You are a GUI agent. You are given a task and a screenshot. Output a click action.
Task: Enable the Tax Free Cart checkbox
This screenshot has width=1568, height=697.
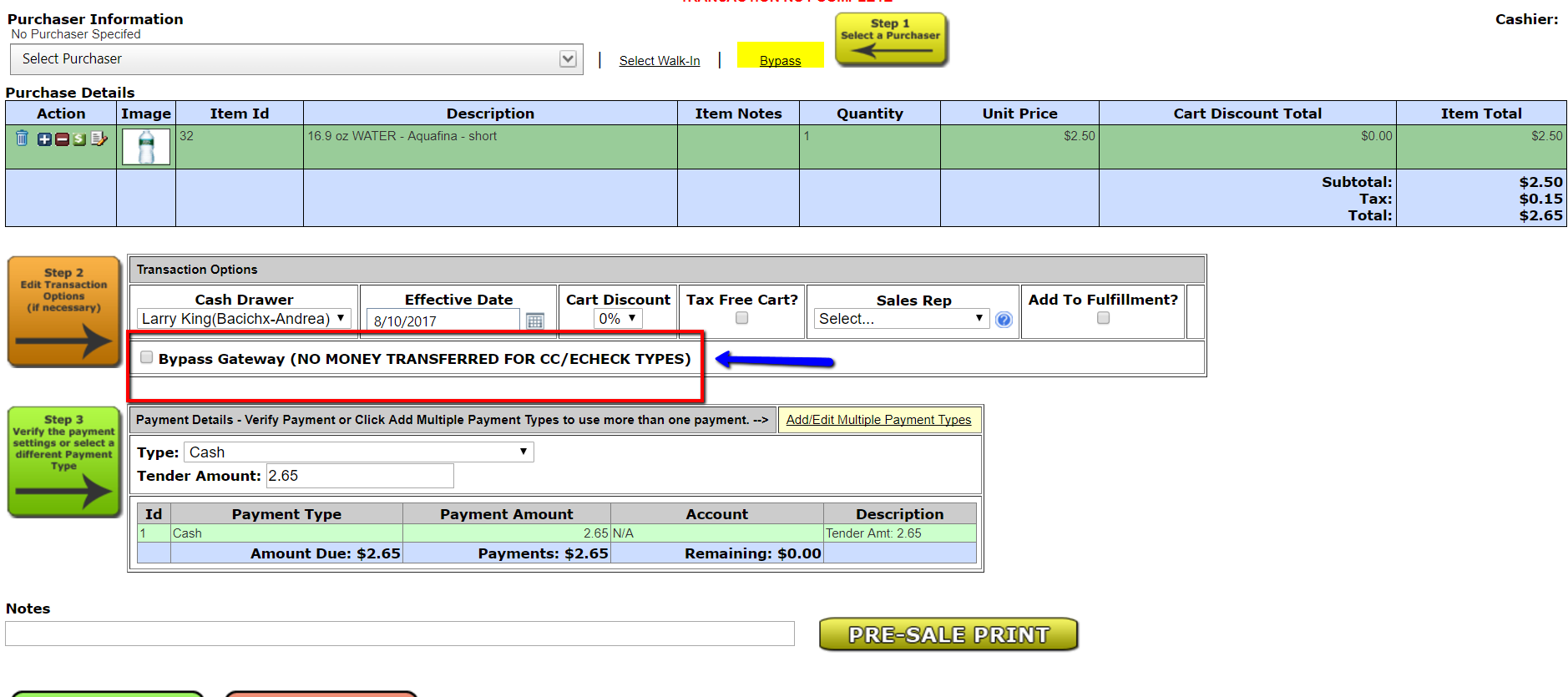(x=741, y=318)
